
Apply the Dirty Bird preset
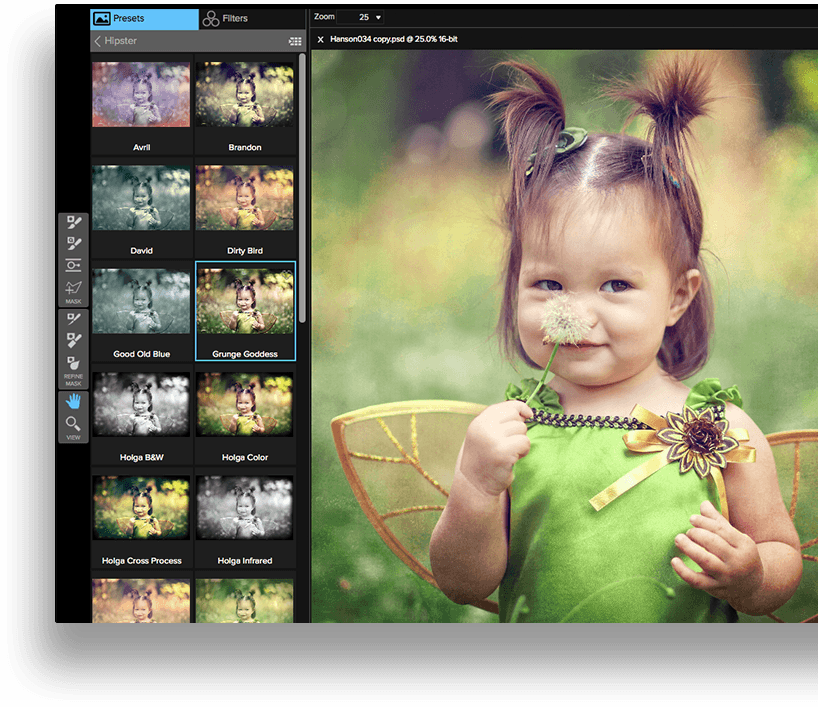245,198
